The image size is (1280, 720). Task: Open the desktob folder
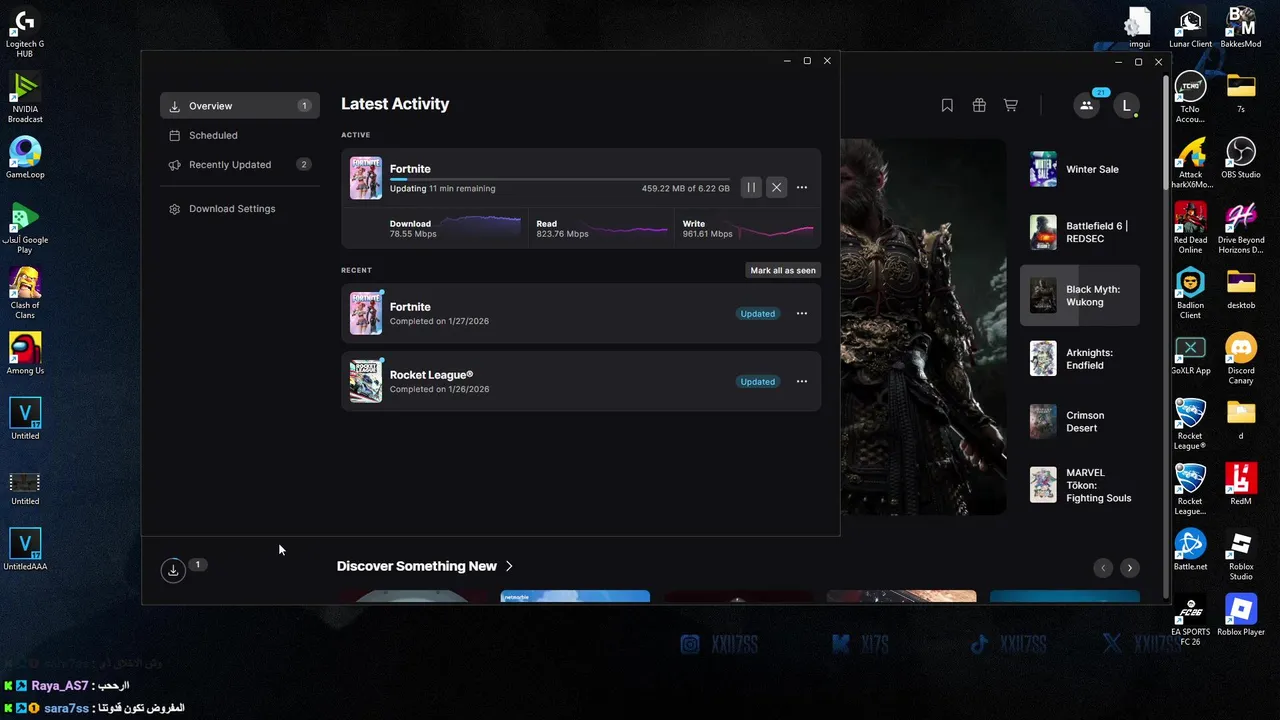1241,289
